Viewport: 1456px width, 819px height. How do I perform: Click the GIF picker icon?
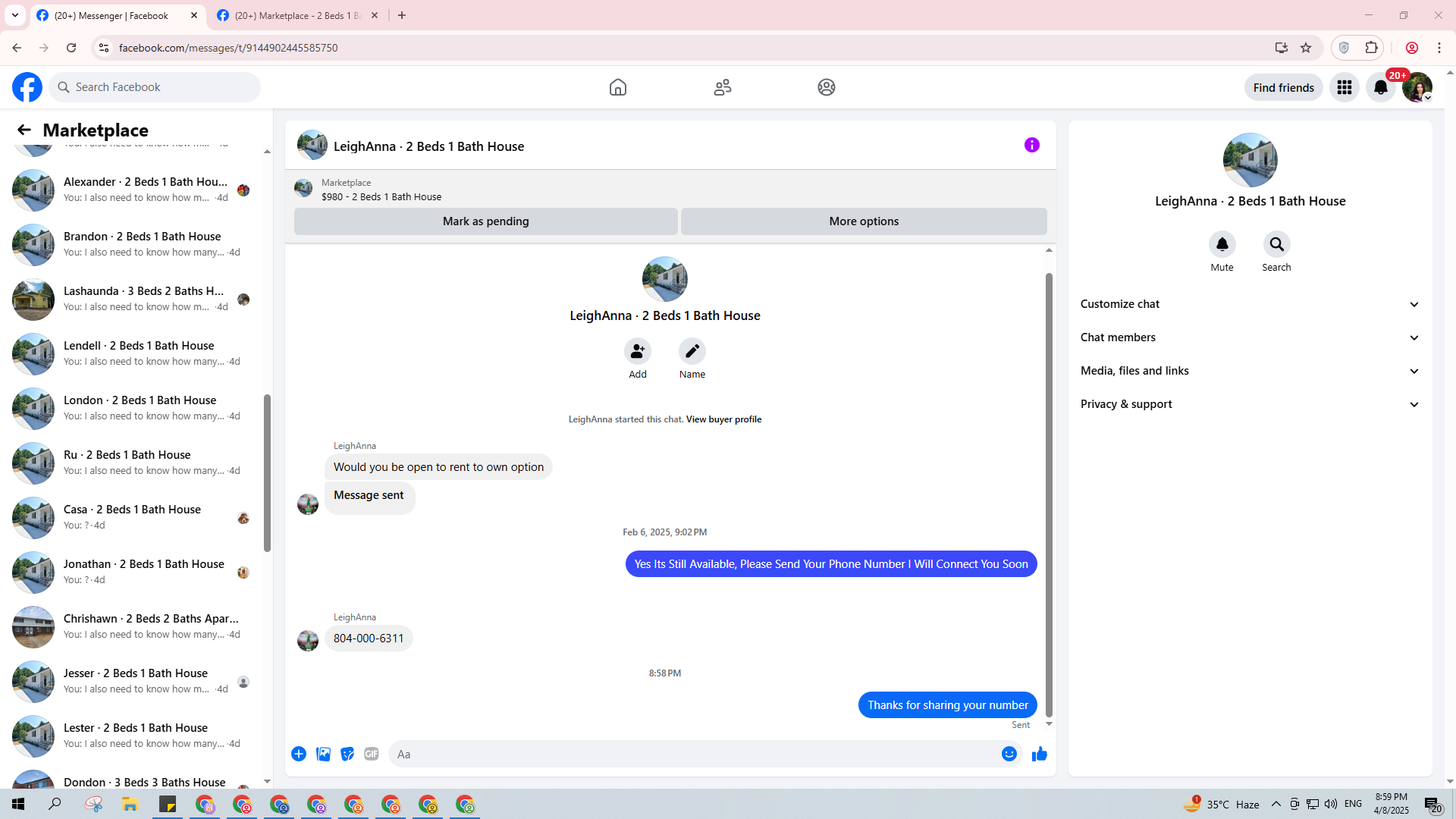pyautogui.click(x=371, y=754)
